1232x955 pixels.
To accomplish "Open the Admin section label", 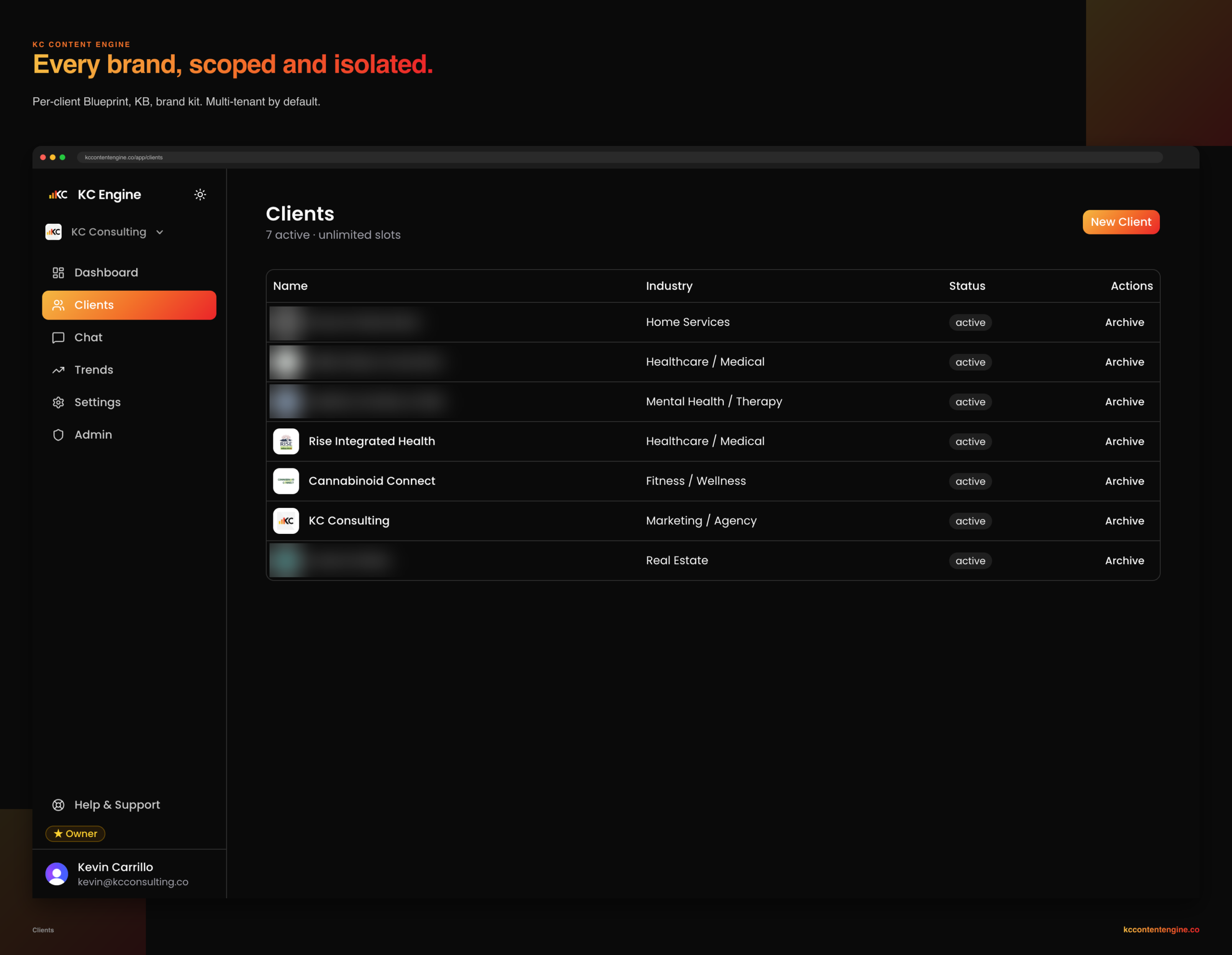I will 93,435.
